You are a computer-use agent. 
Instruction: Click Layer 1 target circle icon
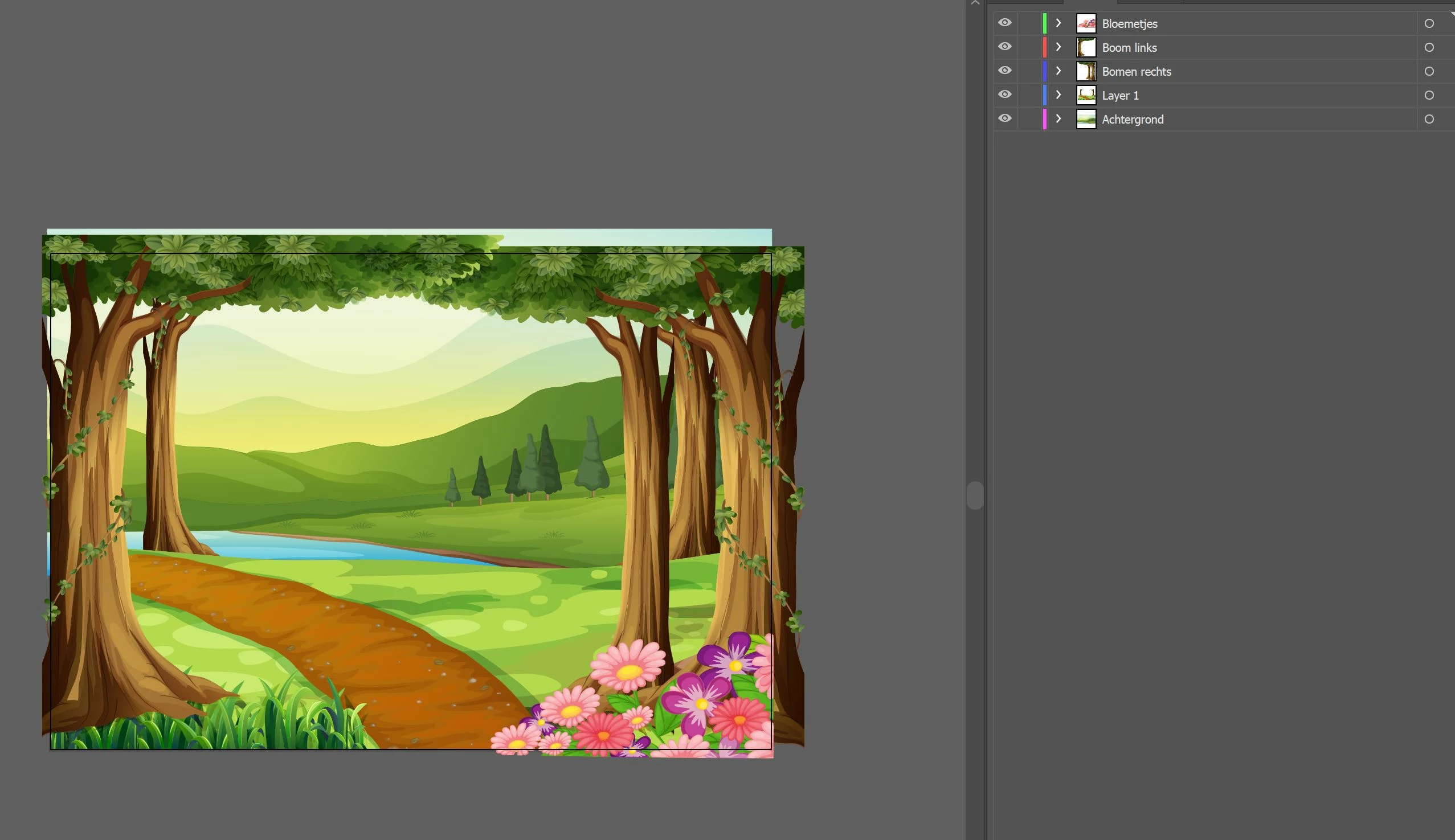coord(1429,95)
